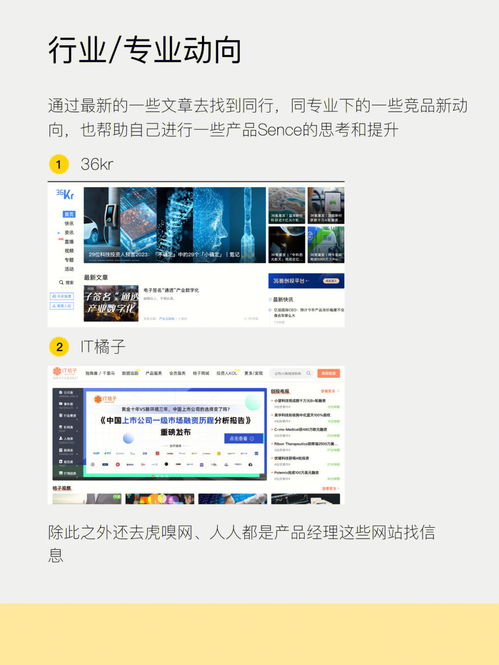Screen dimensions: 499x665
Task: Open the aerial landscape thumbnail beside 36kr hero
Action: [x=287, y=205]
